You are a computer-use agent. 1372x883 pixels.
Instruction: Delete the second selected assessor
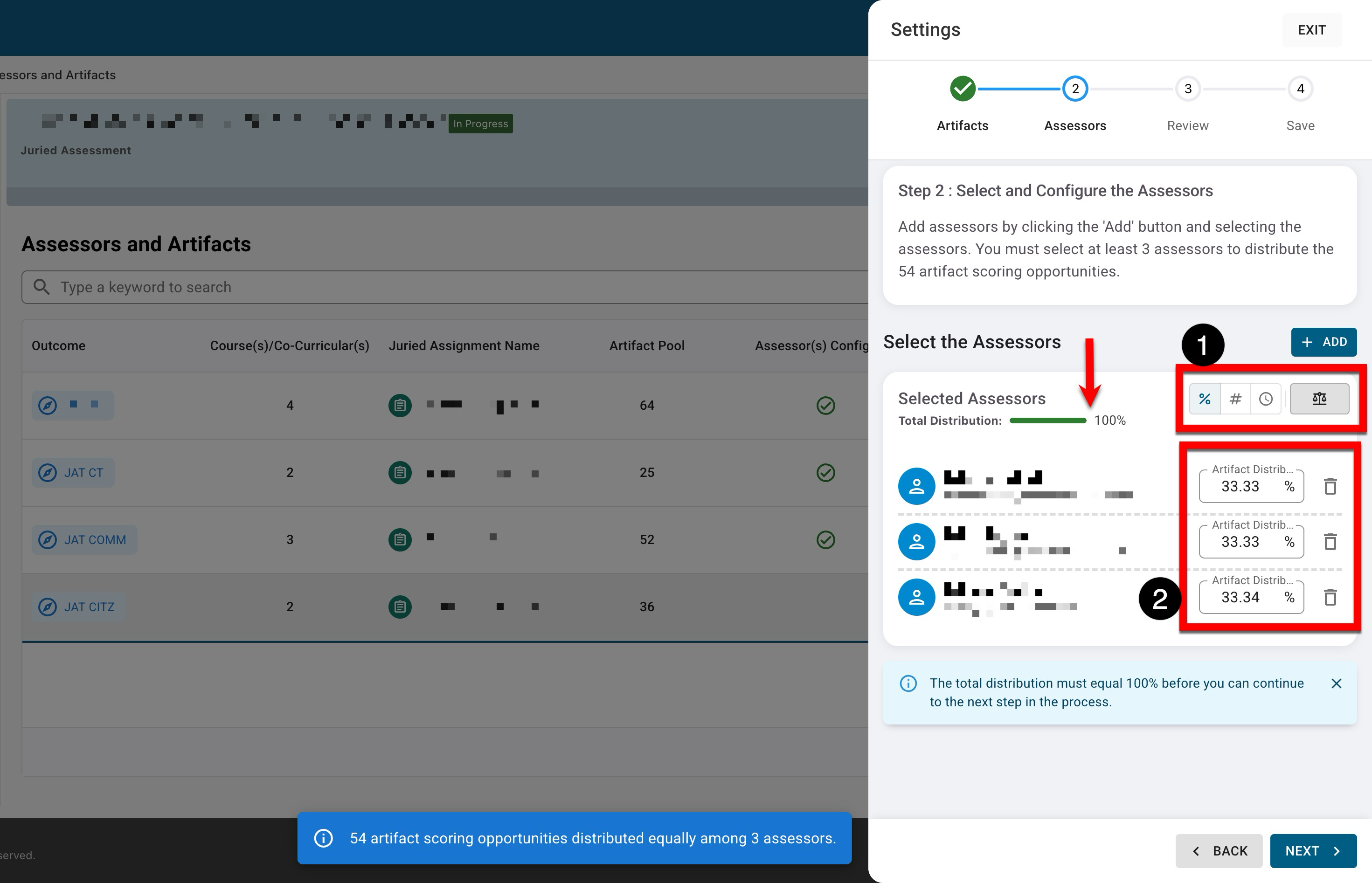(1330, 541)
